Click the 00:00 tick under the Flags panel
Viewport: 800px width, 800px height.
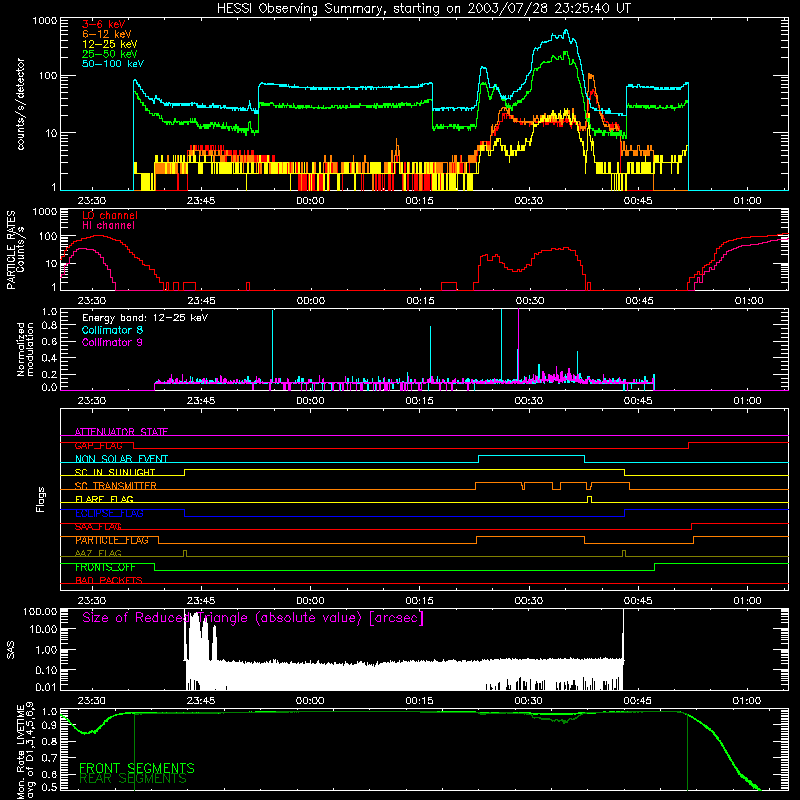click(x=310, y=601)
